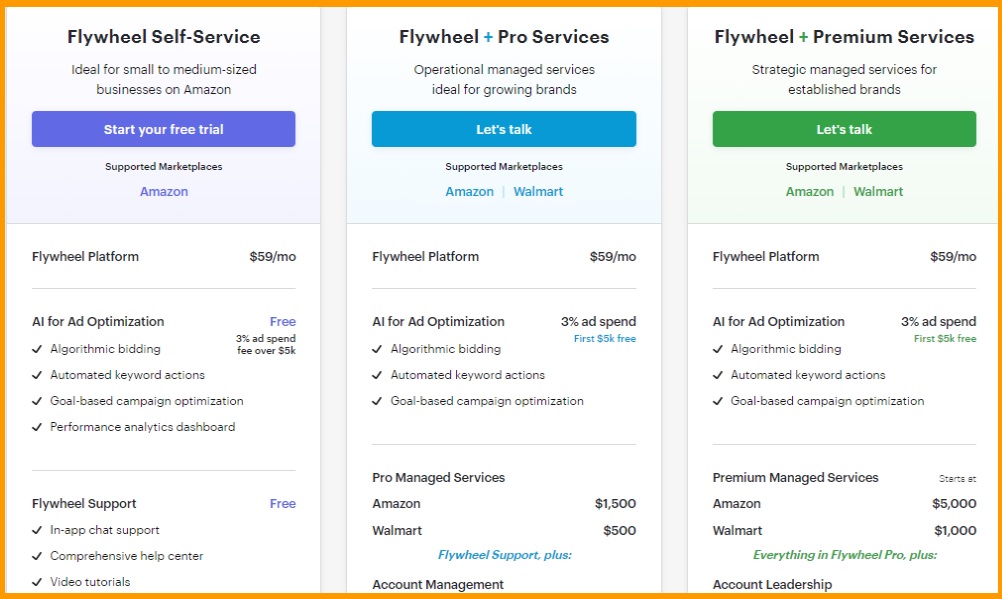
Task: Click checkmark beside Performance analytics dashboard
Action: pyautogui.click(x=37, y=427)
